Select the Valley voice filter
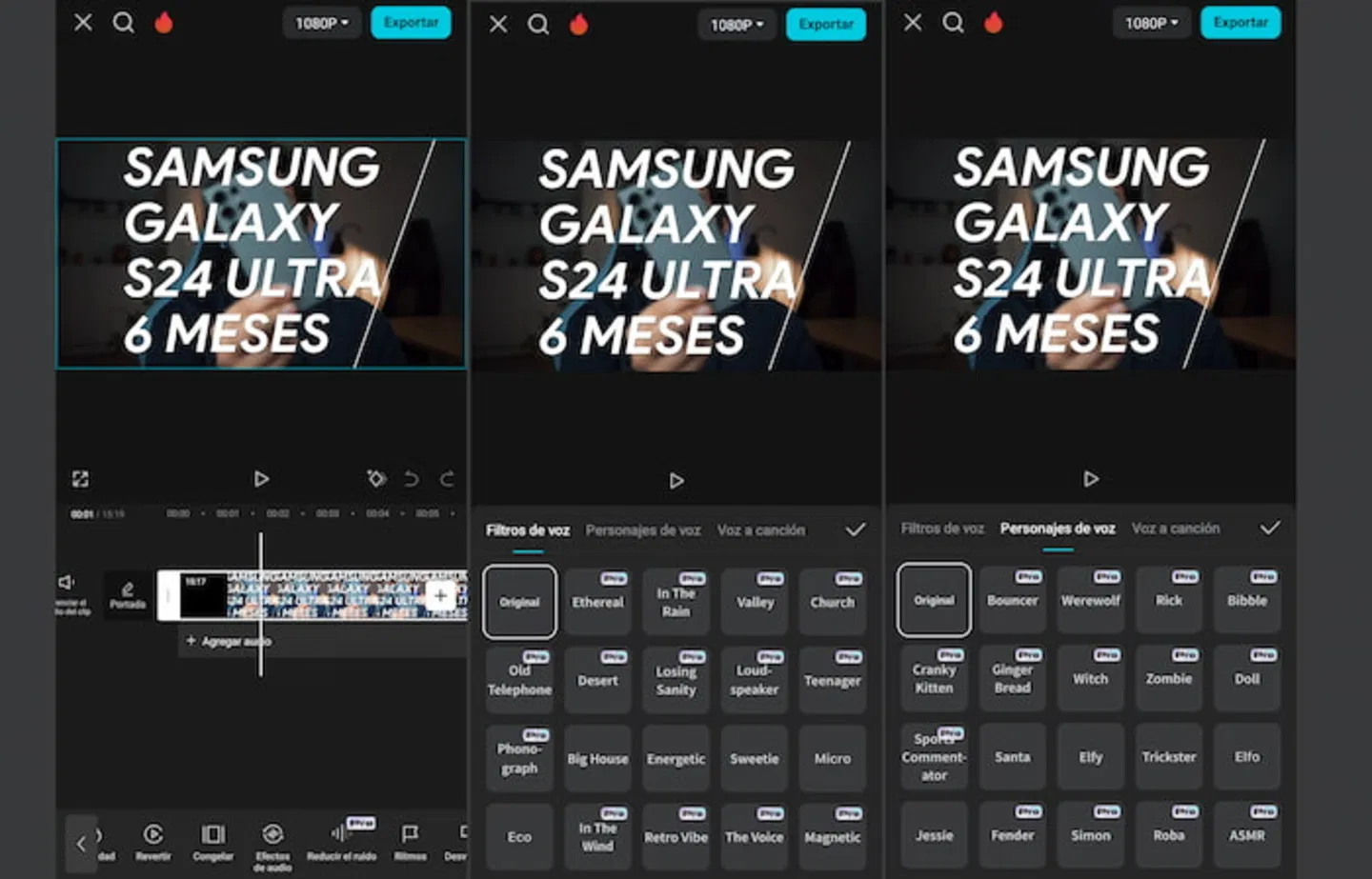Image resolution: width=1372 pixels, height=879 pixels. coord(755,602)
